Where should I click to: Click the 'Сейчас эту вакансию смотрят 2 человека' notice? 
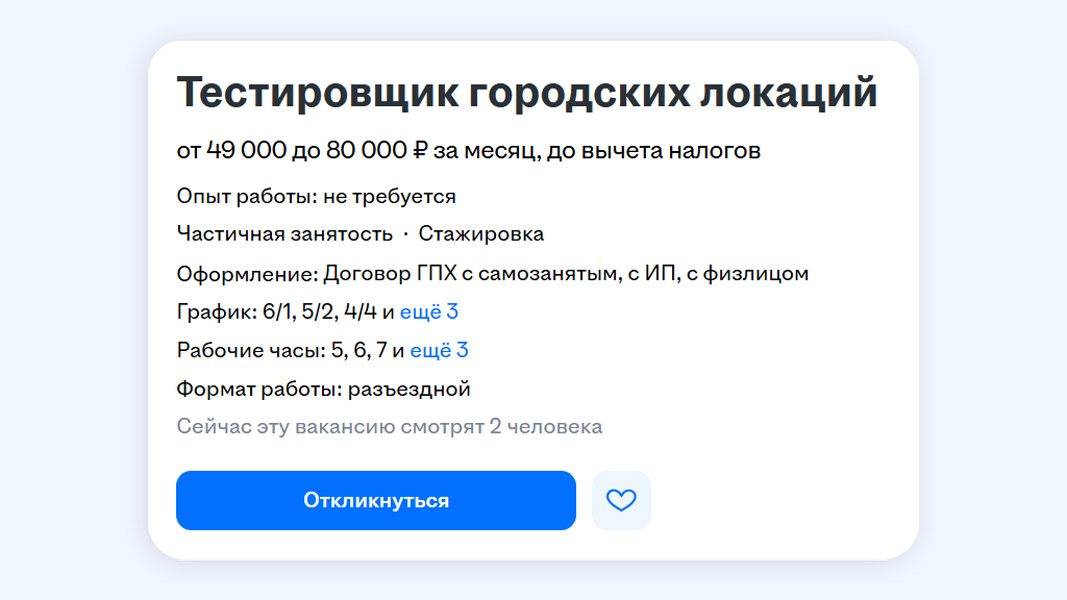pos(389,427)
